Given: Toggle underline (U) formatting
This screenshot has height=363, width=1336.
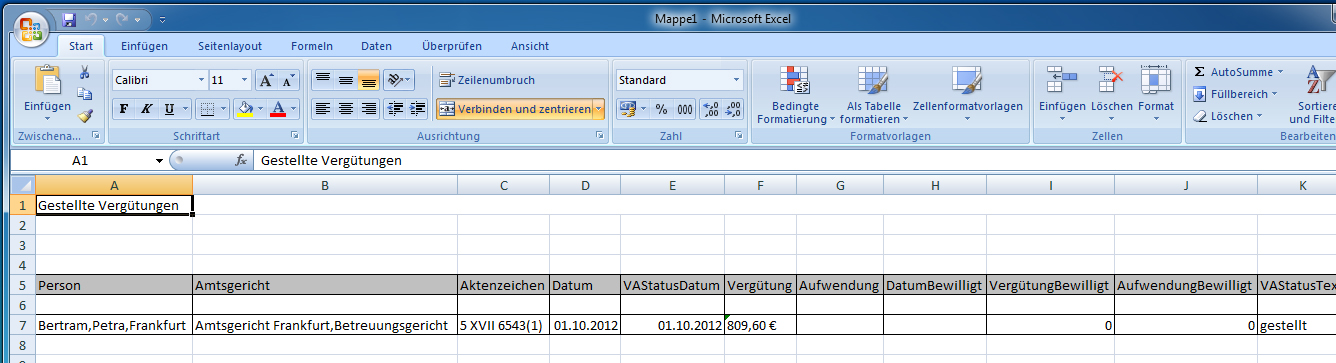Looking at the screenshot, I should point(169,109).
